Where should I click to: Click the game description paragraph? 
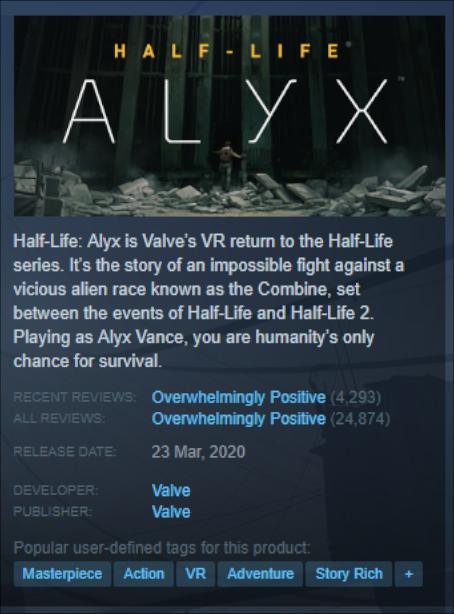click(x=209, y=301)
